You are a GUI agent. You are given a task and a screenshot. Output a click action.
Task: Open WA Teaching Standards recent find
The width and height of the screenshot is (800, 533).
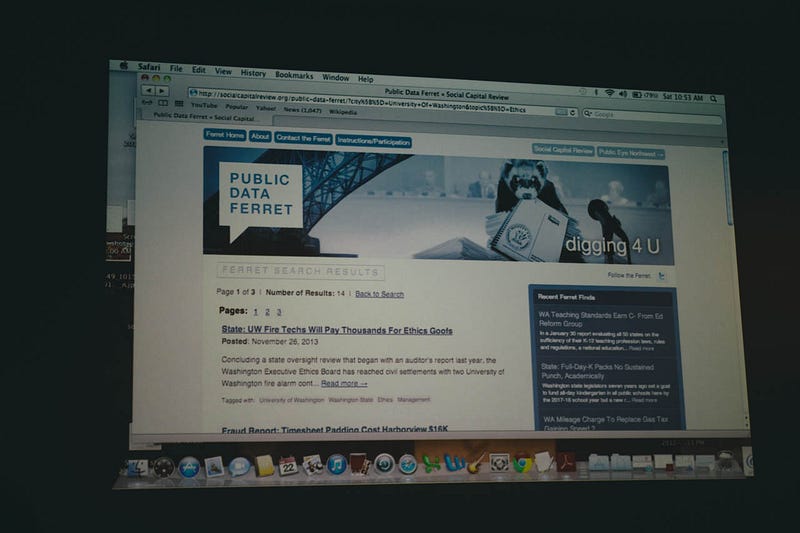click(601, 319)
